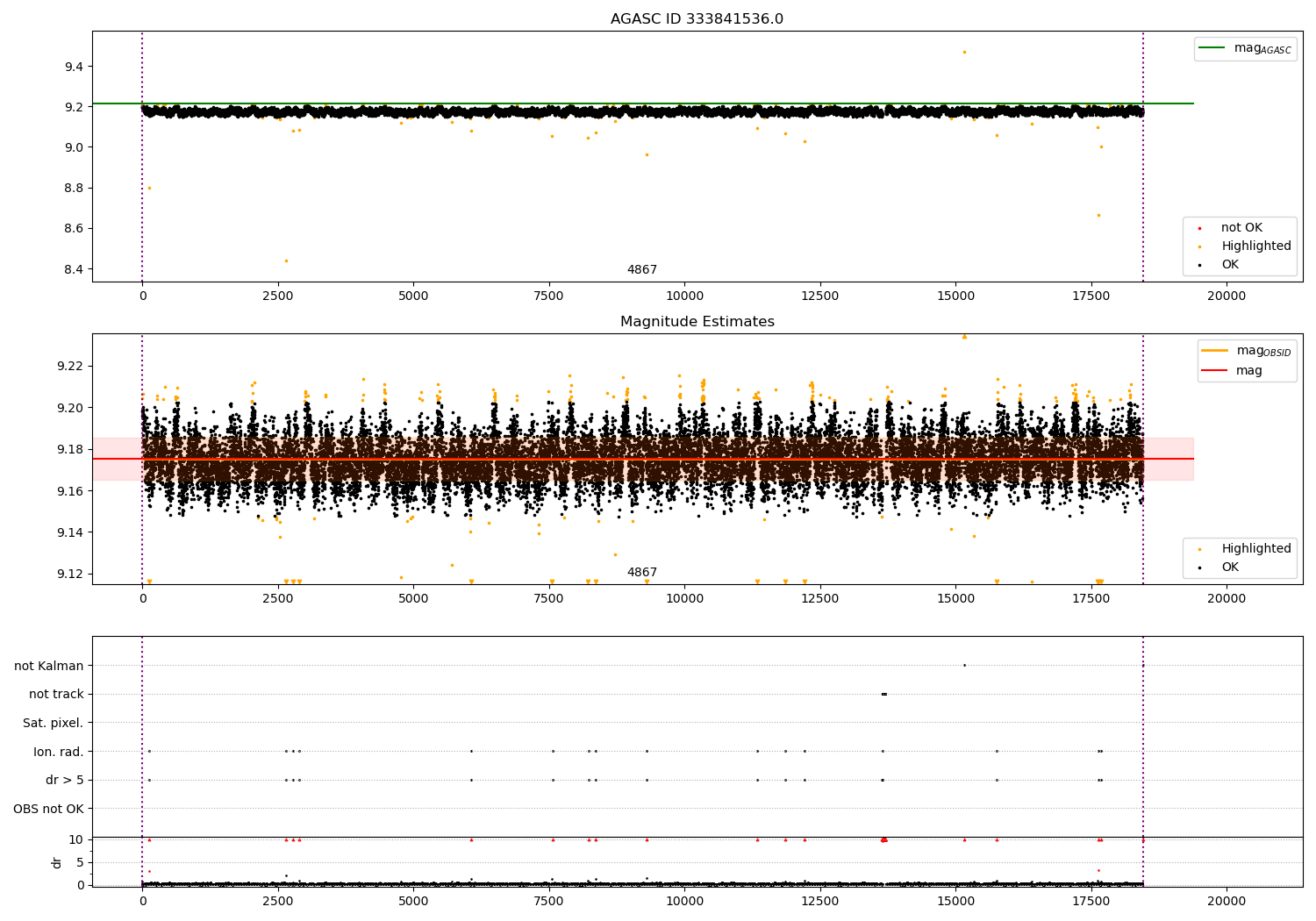This screenshot has height=921, width=1316.
Task: Click the 9.22 tick on the middle plot
Action: pos(70,366)
